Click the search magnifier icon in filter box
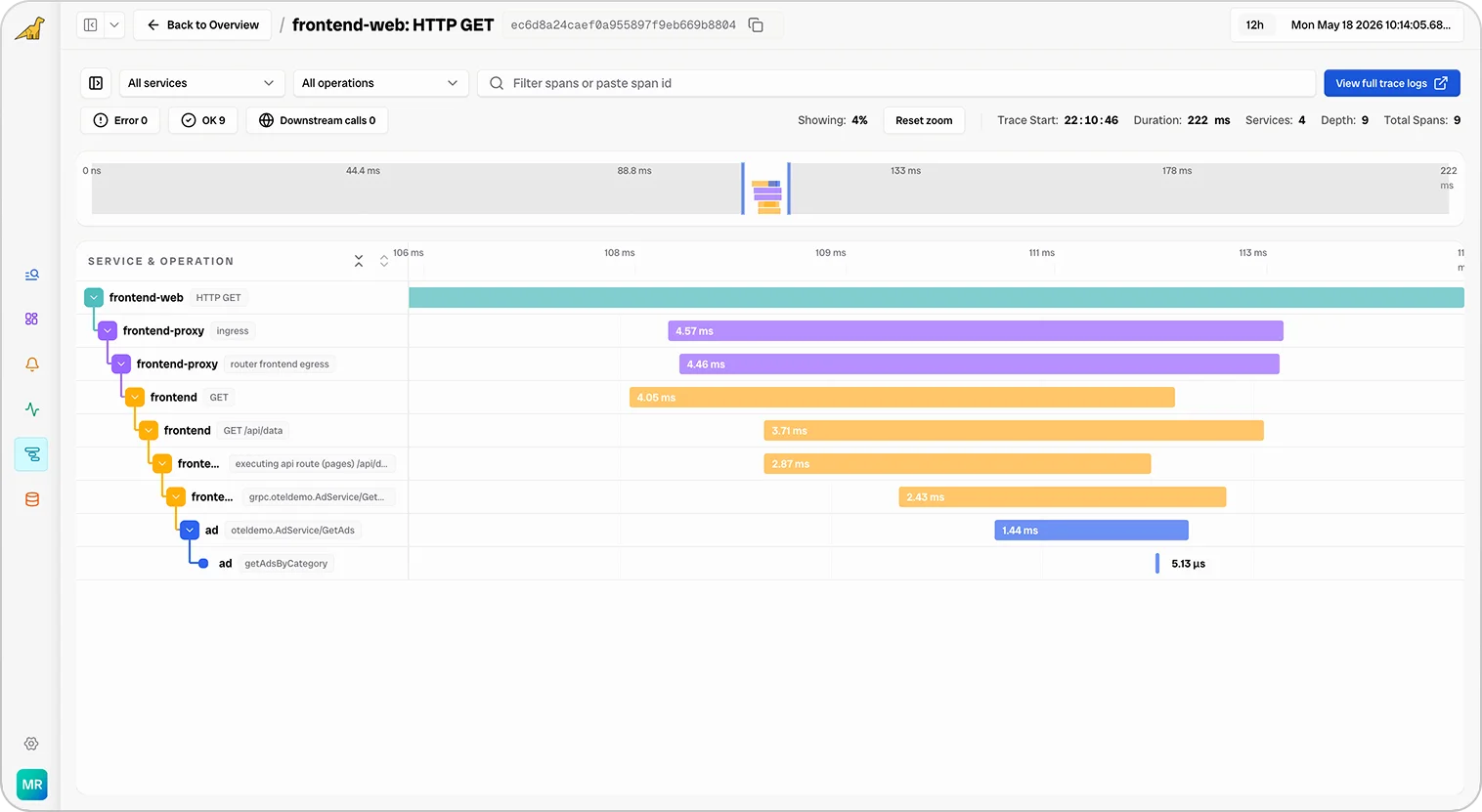Viewport: 1482px width, 812px height. pos(497,83)
